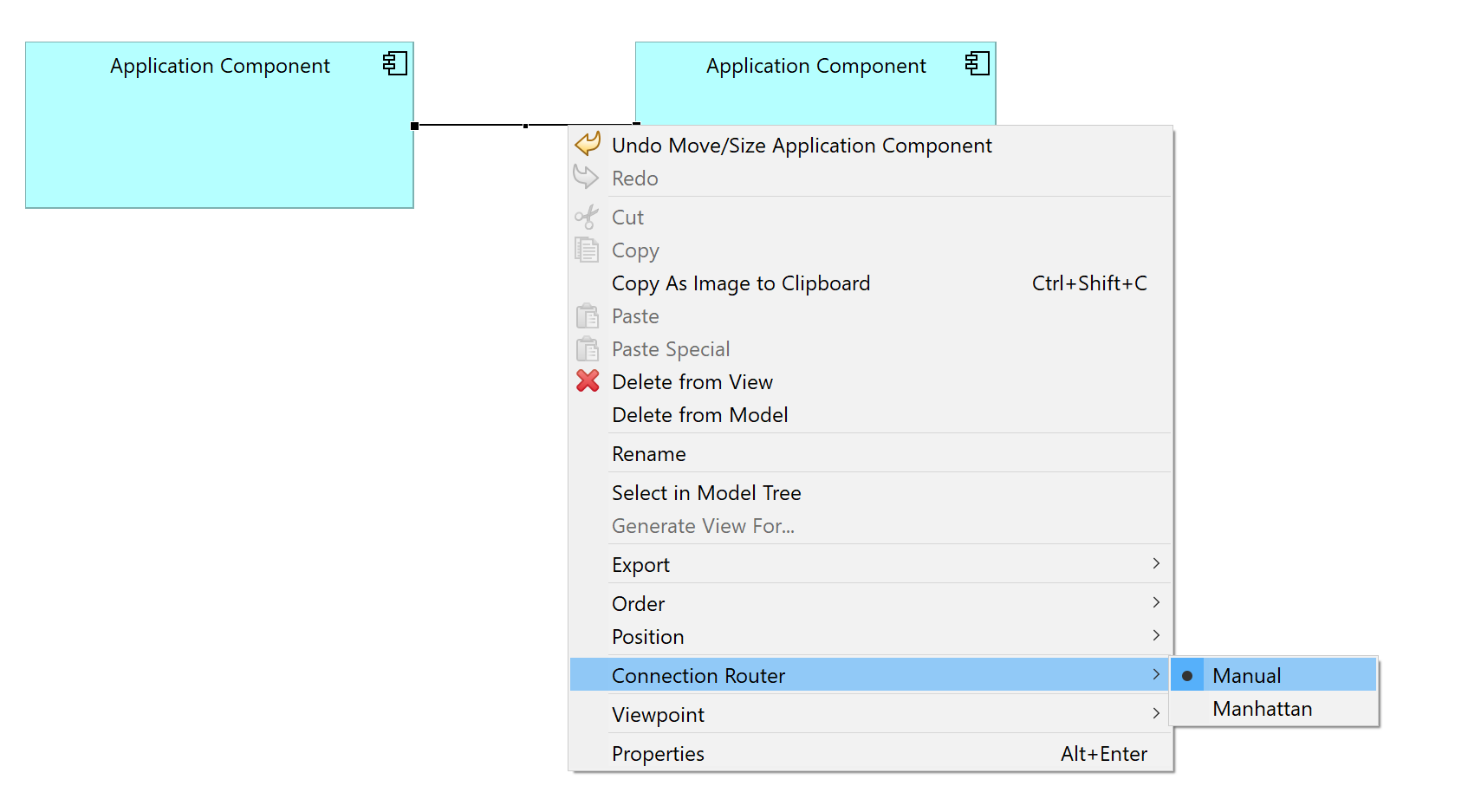
Task: Click the Paste Special clipboard icon
Action: click(588, 348)
